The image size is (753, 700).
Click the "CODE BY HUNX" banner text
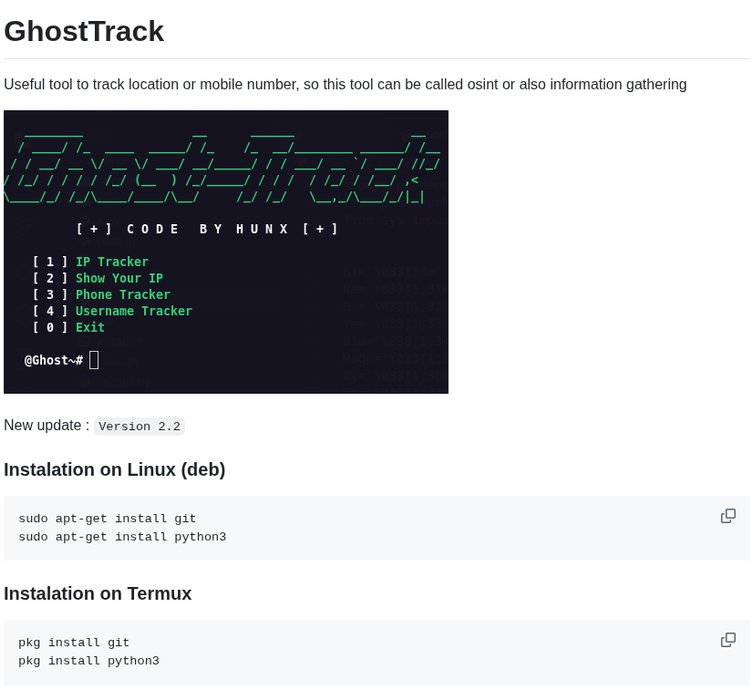[x=207, y=229]
